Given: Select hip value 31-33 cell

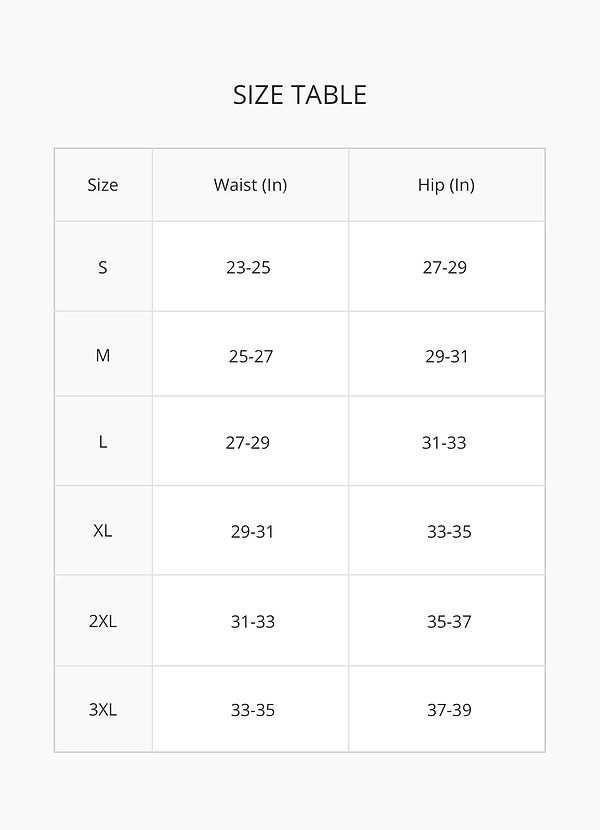Looking at the screenshot, I should point(444,442).
